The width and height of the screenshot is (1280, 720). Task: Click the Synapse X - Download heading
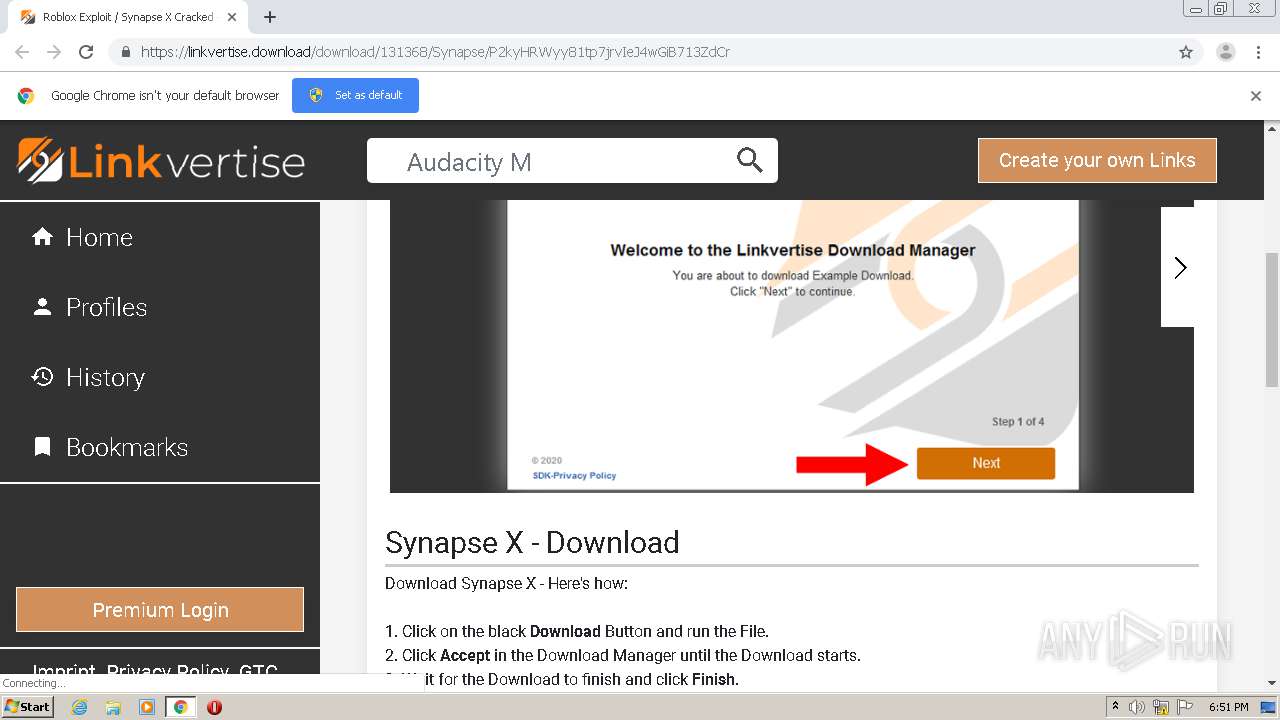pos(532,542)
